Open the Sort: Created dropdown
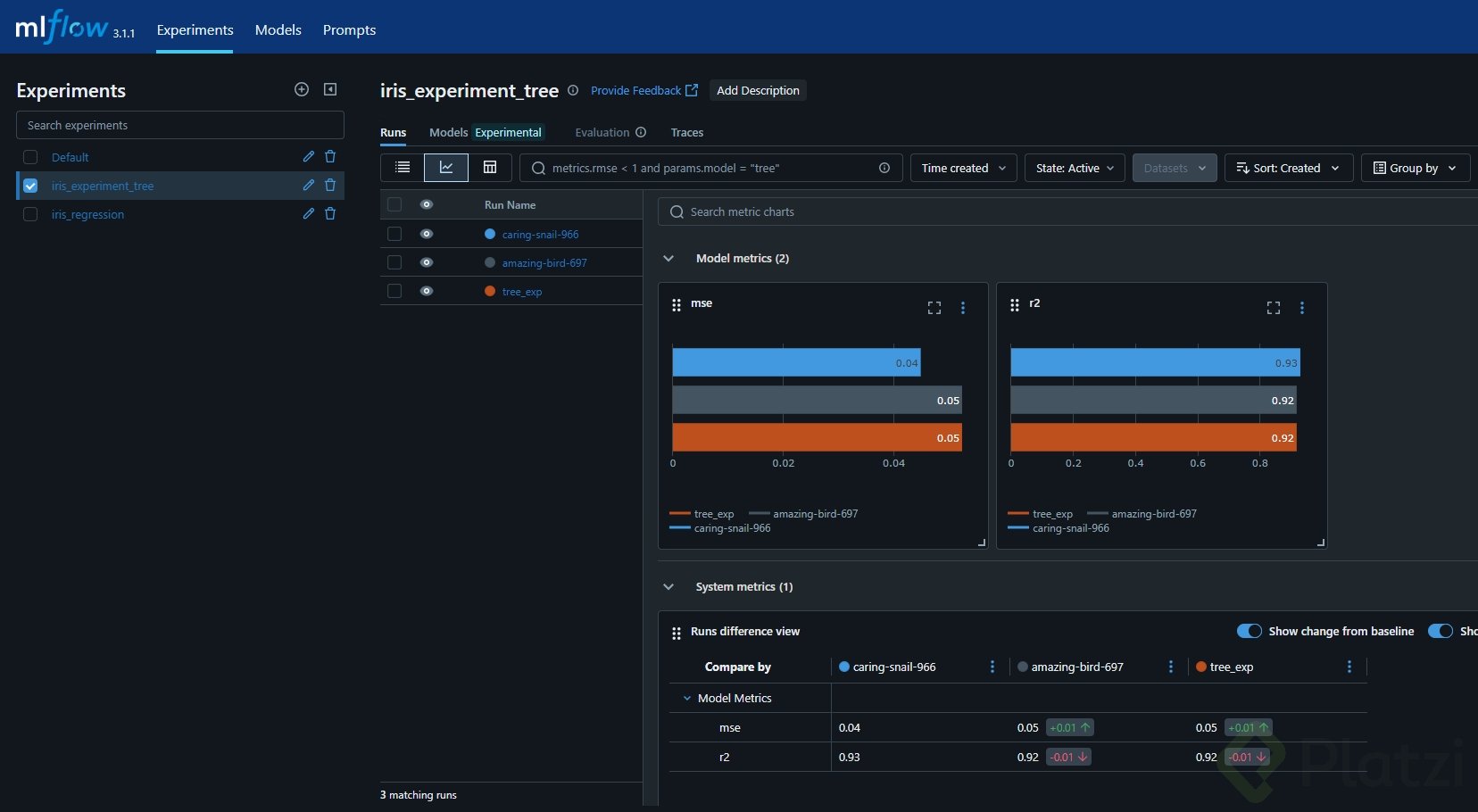The width and height of the screenshot is (1478, 812). (1288, 168)
